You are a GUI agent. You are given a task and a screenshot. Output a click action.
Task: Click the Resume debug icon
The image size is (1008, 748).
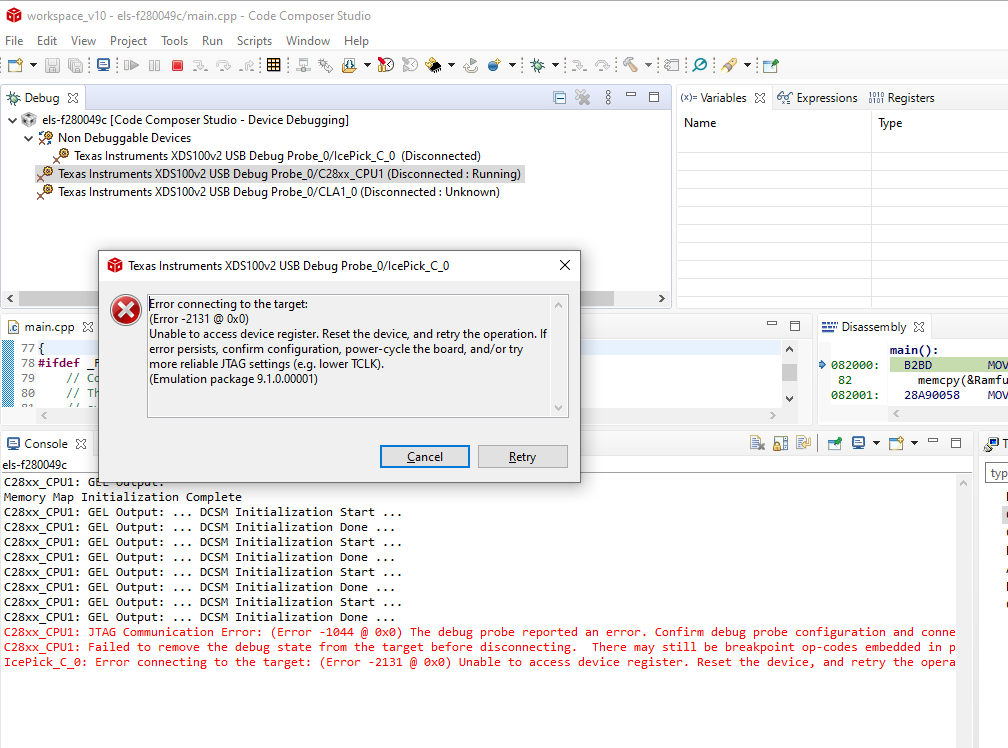coord(132,65)
